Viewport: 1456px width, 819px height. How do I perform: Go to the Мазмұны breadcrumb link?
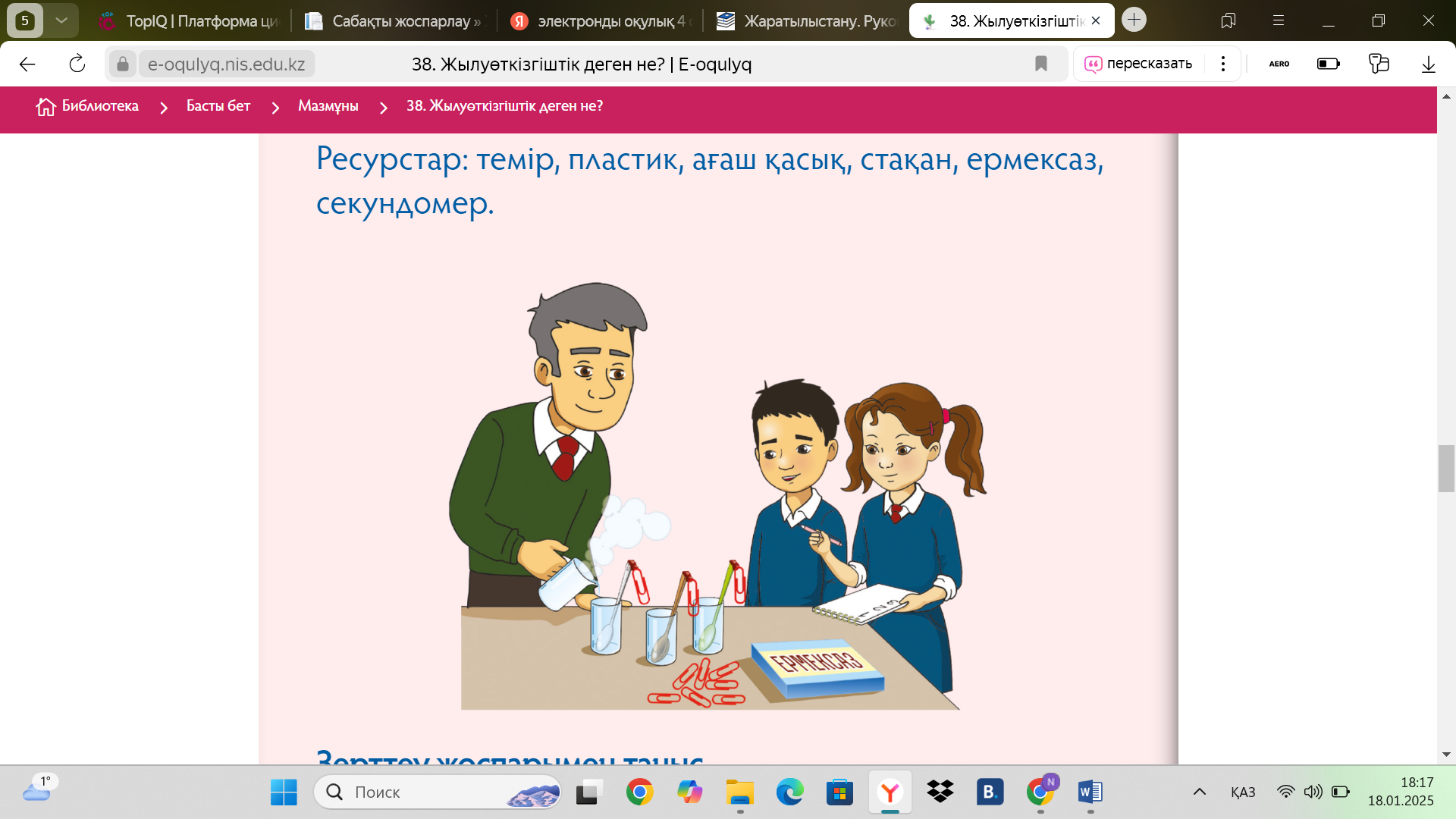pos(328,106)
